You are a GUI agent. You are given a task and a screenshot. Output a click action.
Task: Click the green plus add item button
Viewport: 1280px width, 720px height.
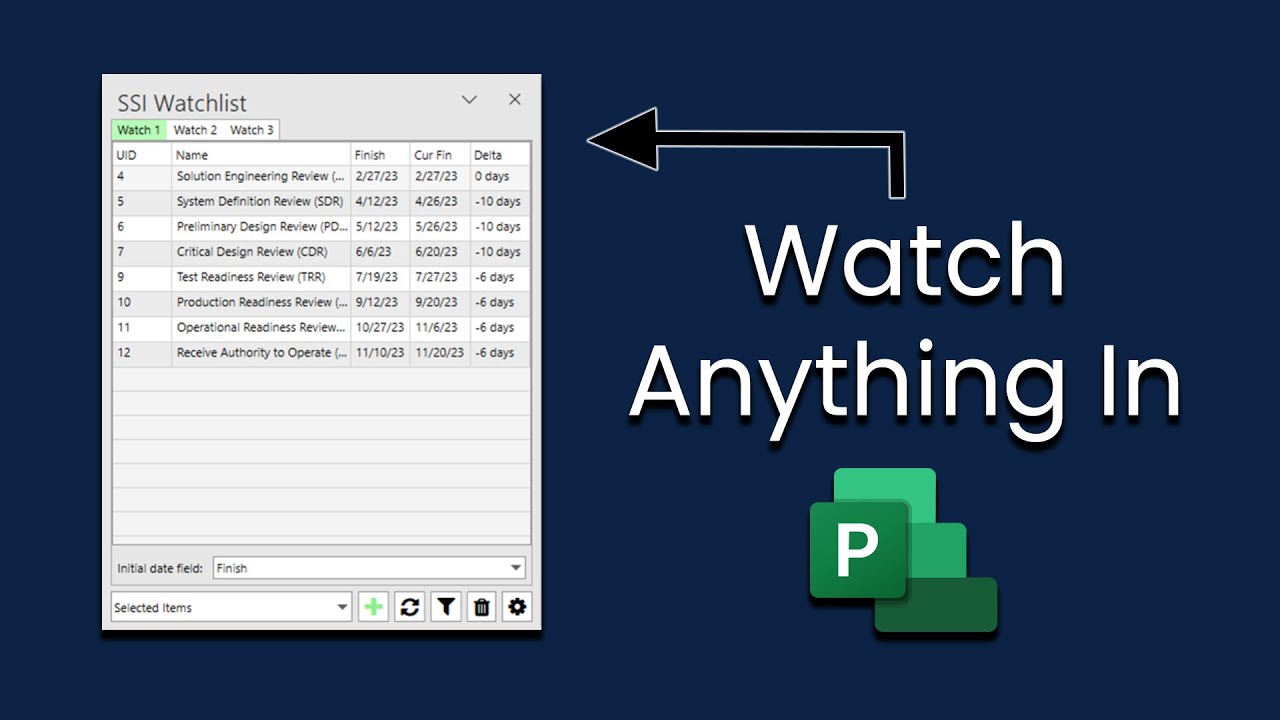tap(373, 606)
